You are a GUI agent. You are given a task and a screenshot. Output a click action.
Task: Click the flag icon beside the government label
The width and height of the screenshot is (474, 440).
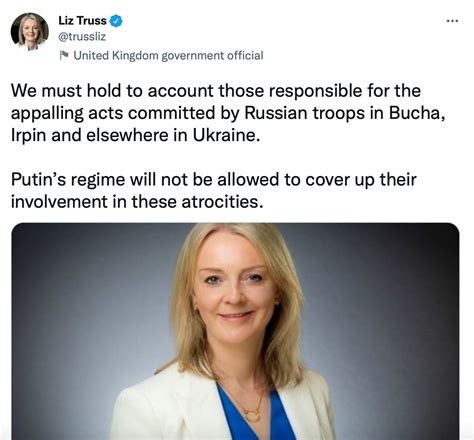point(64,55)
